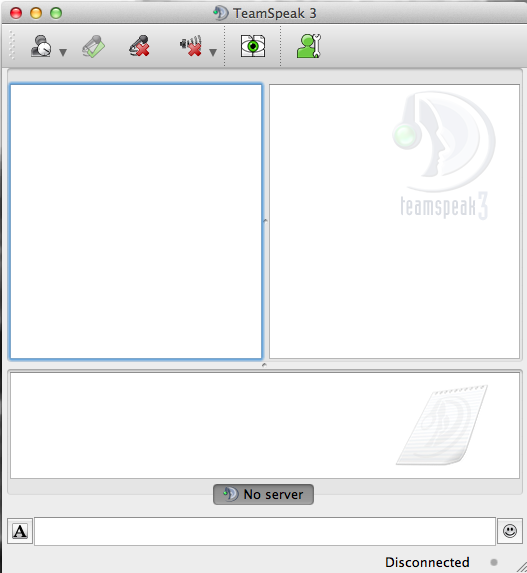The width and height of the screenshot is (527, 573).
Task: Mute speakers with the red X speaker icon
Action: [x=191, y=46]
